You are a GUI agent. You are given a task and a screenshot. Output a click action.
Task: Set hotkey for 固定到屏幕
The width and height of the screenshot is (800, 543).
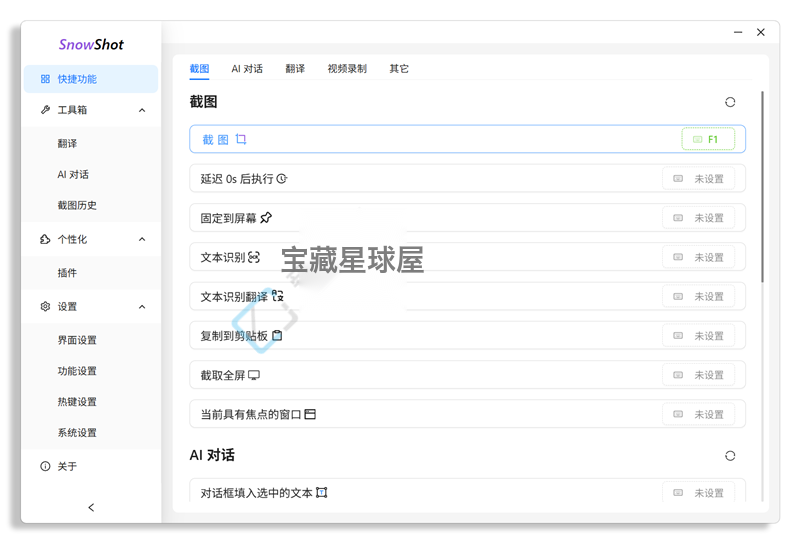click(698, 218)
